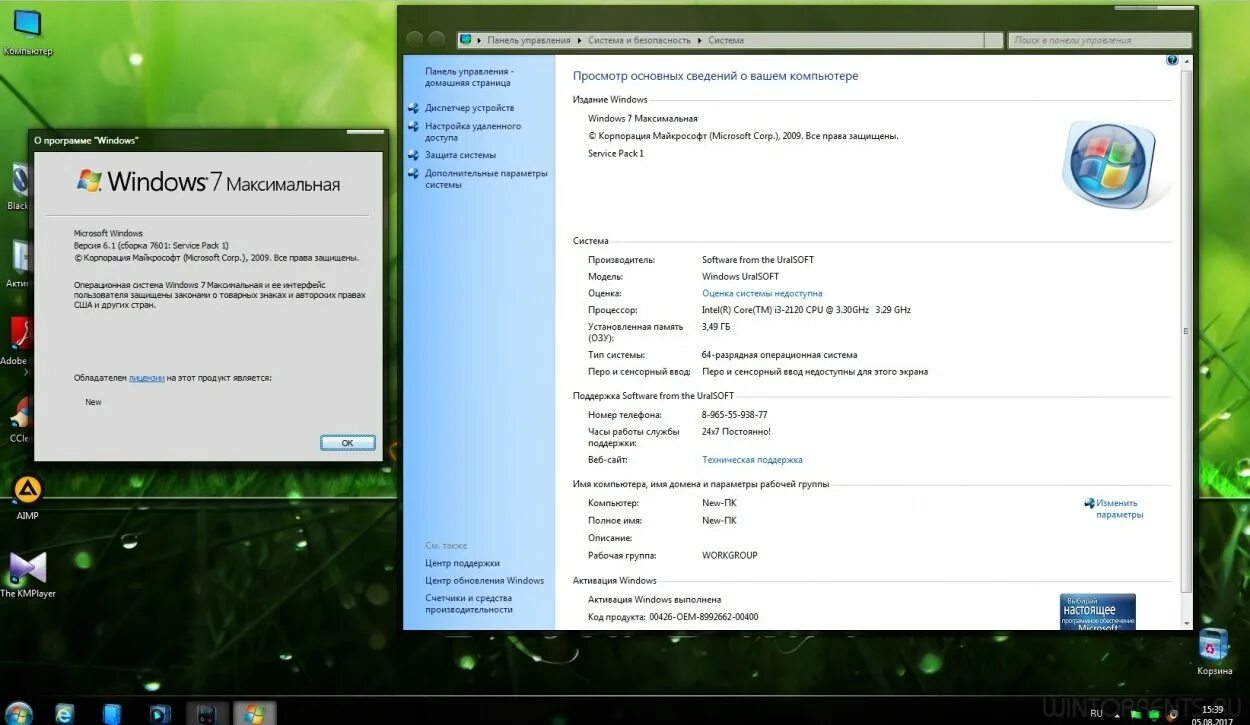The width and height of the screenshot is (1250, 725).
Task: Click 'Service Pack 1' text
Action: tap(616, 154)
